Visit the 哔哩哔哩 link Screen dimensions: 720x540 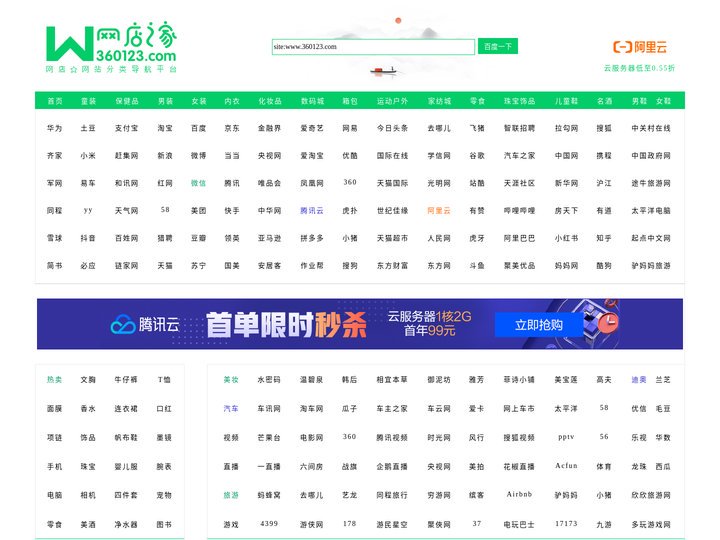(x=519, y=211)
